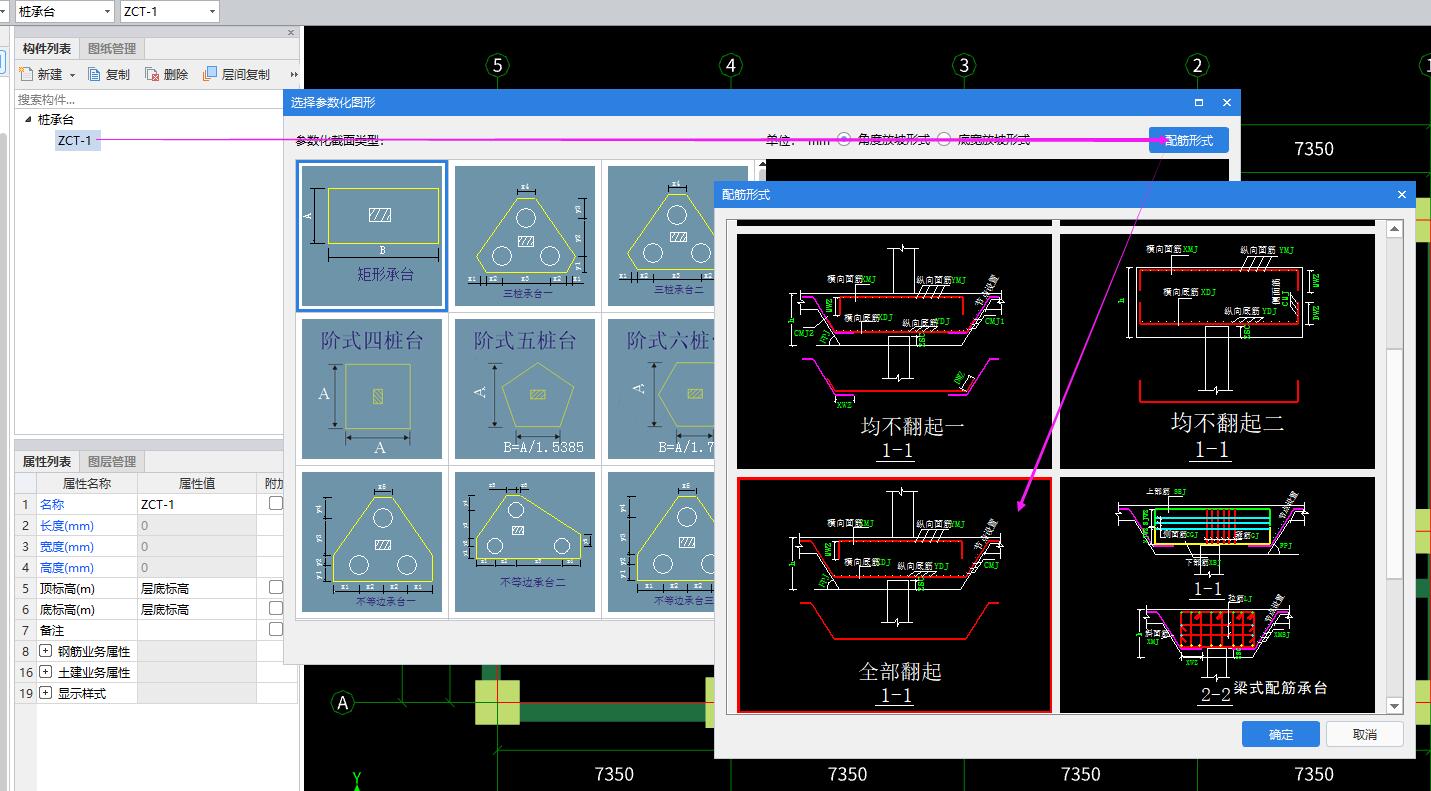The height and width of the screenshot is (791, 1431).
Task: Click the 配筋形式 dialog scrollbar up arrow
Action: [x=1395, y=229]
